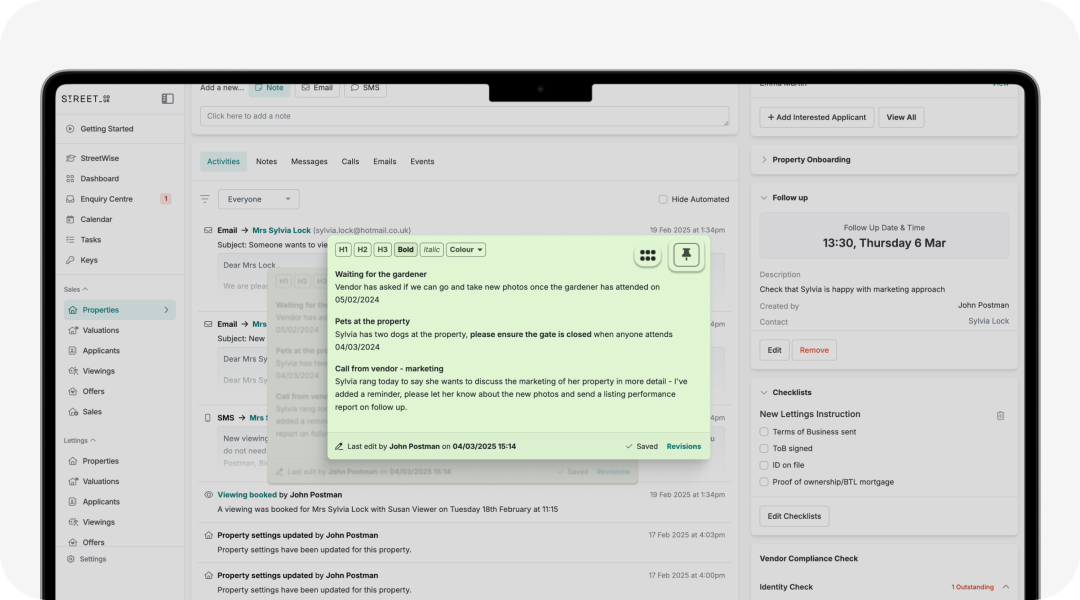Open the Sales item under Sales
Viewport: 1080px width, 600px height.
coord(92,412)
